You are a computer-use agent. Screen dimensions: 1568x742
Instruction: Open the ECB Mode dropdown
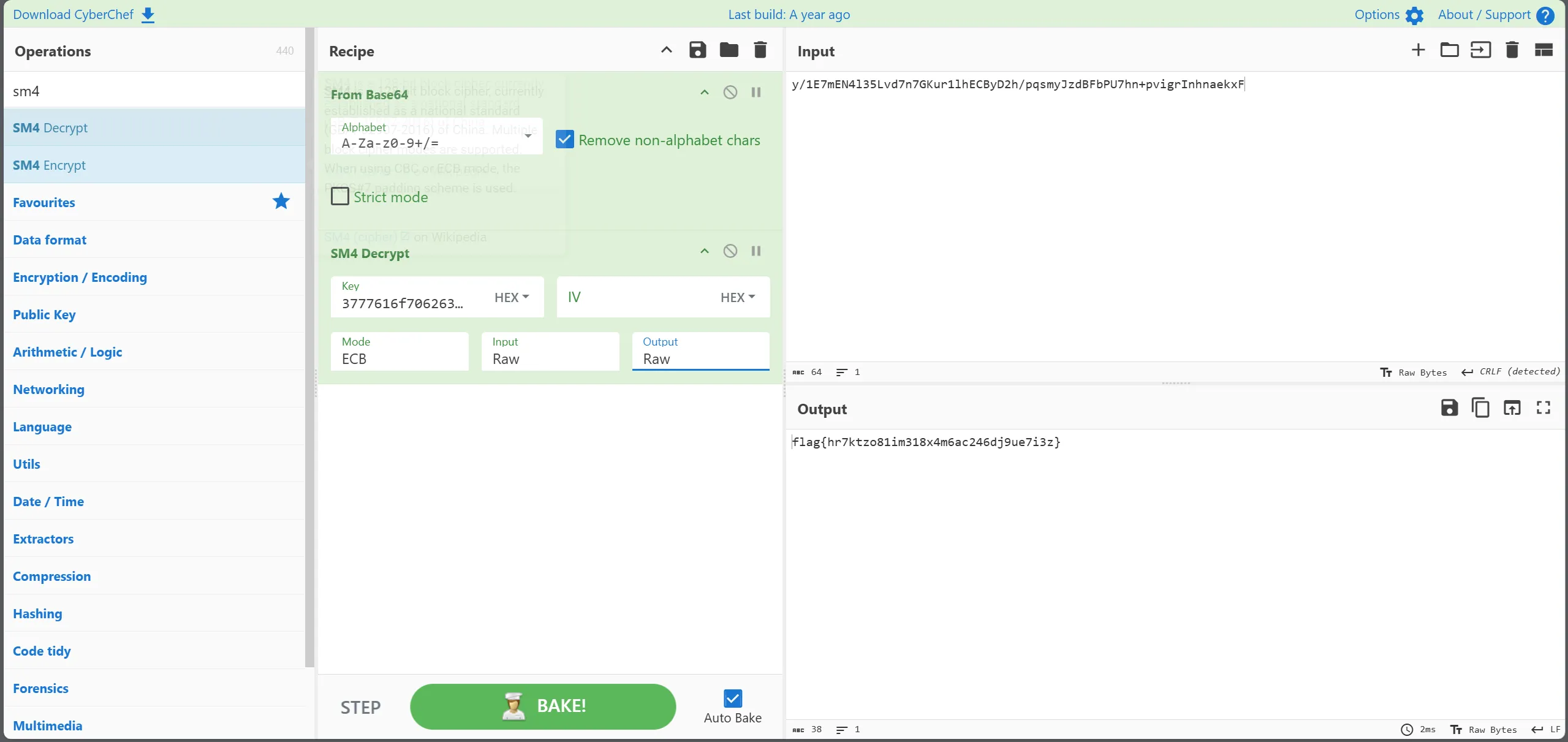coord(400,351)
